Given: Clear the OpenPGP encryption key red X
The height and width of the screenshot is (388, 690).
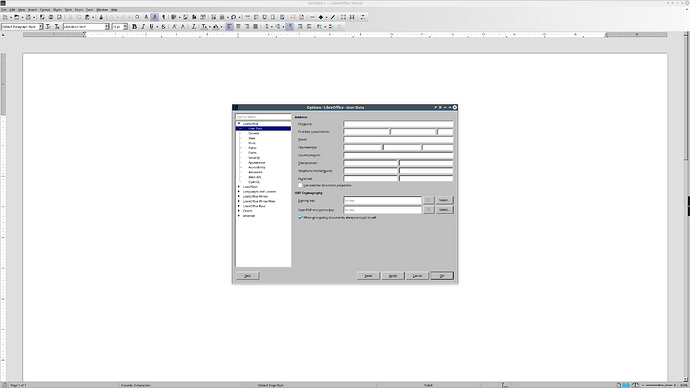Looking at the screenshot, I should pyautogui.click(x=429, y=210).
